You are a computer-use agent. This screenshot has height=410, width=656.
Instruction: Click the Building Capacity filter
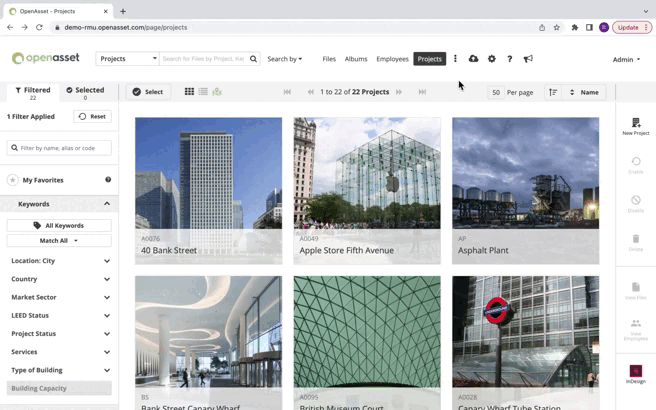[x=59, y=388]
